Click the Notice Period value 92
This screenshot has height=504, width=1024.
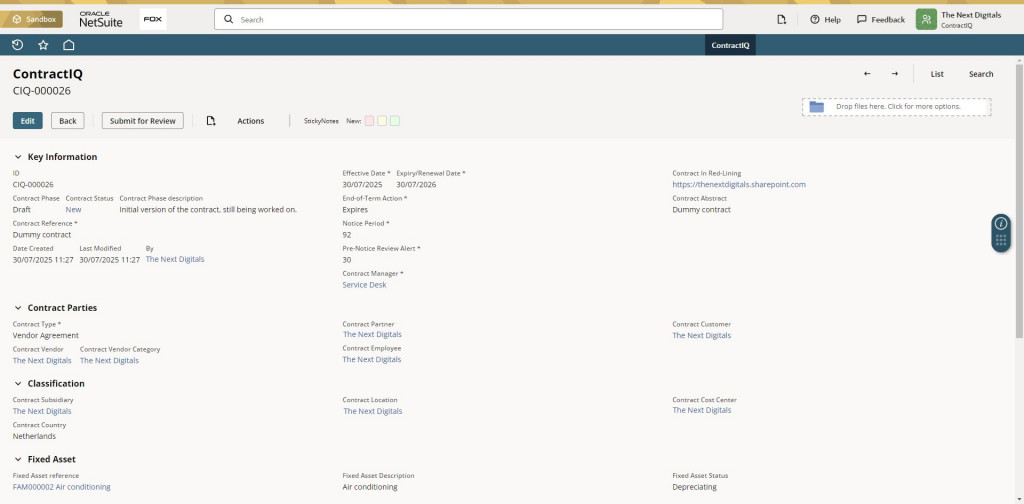[x=347, y=235]
